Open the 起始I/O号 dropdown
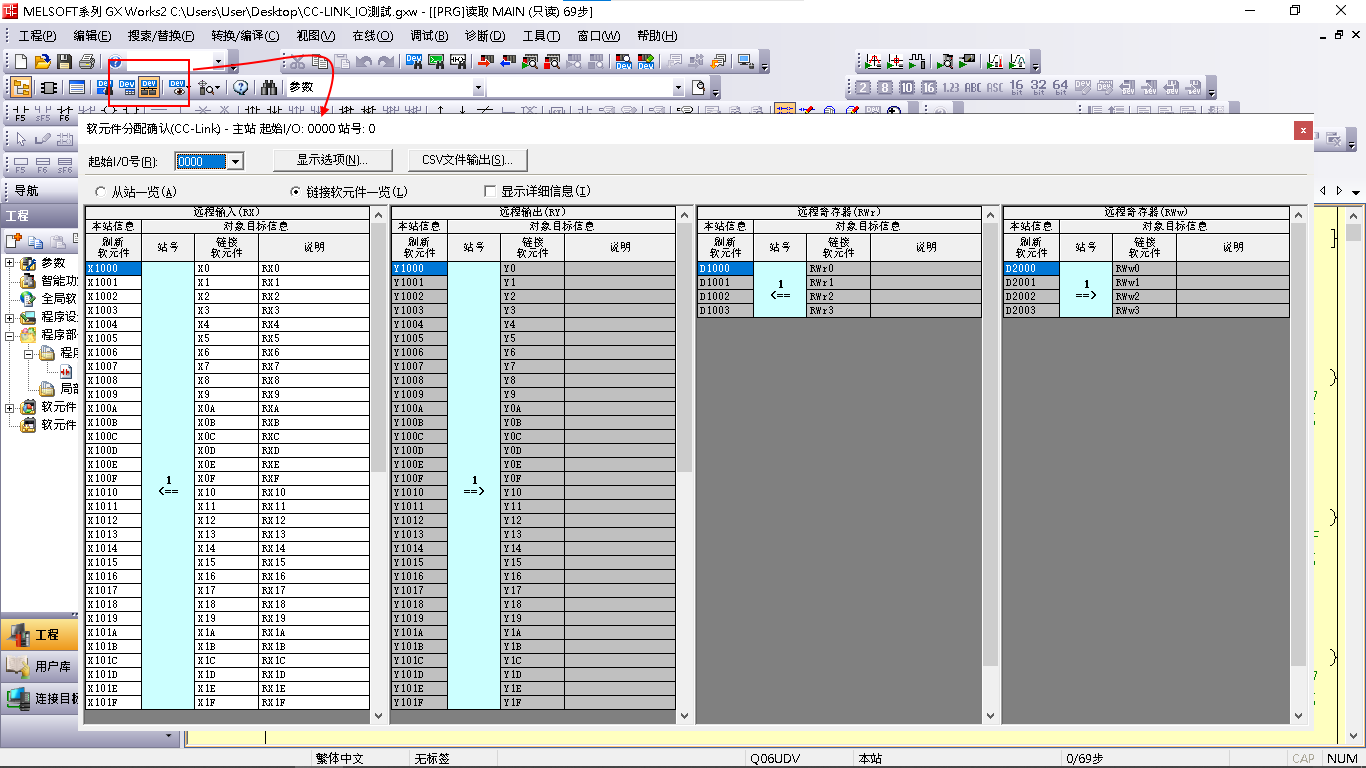The image size is (1366, 768). 235,161
